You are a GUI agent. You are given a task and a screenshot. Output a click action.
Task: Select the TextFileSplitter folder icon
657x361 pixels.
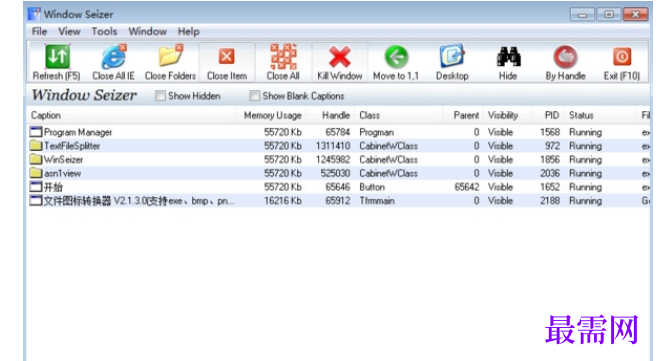point(36,146)
